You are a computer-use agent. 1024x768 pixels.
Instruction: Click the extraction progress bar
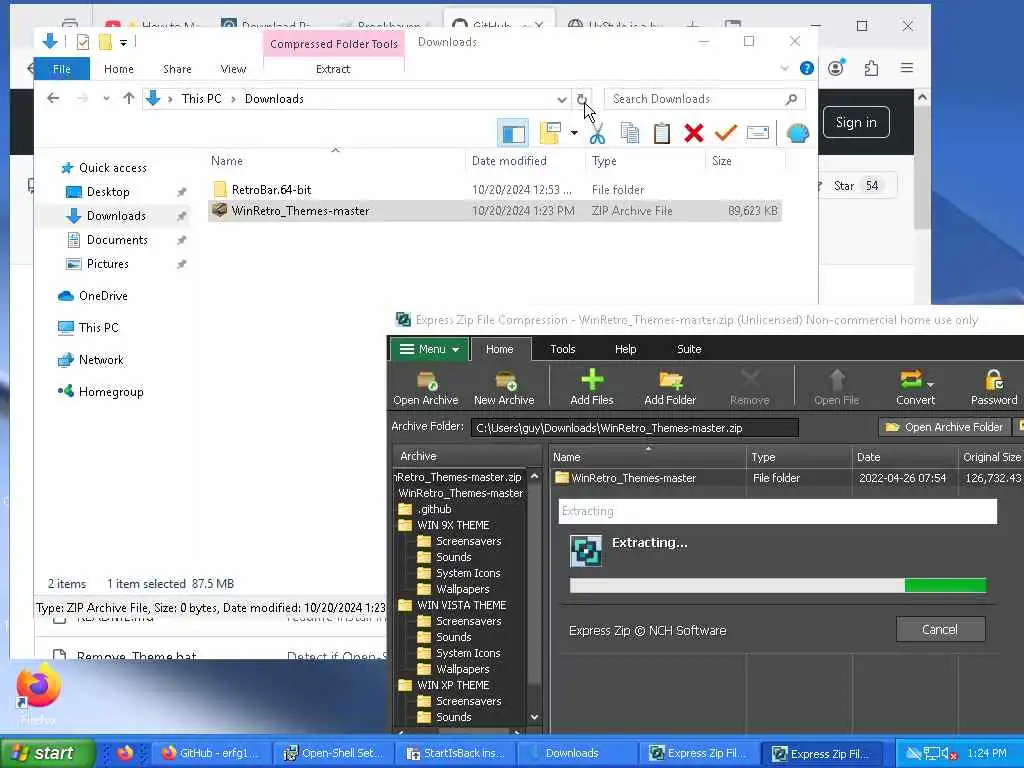[x=778, y=585]
